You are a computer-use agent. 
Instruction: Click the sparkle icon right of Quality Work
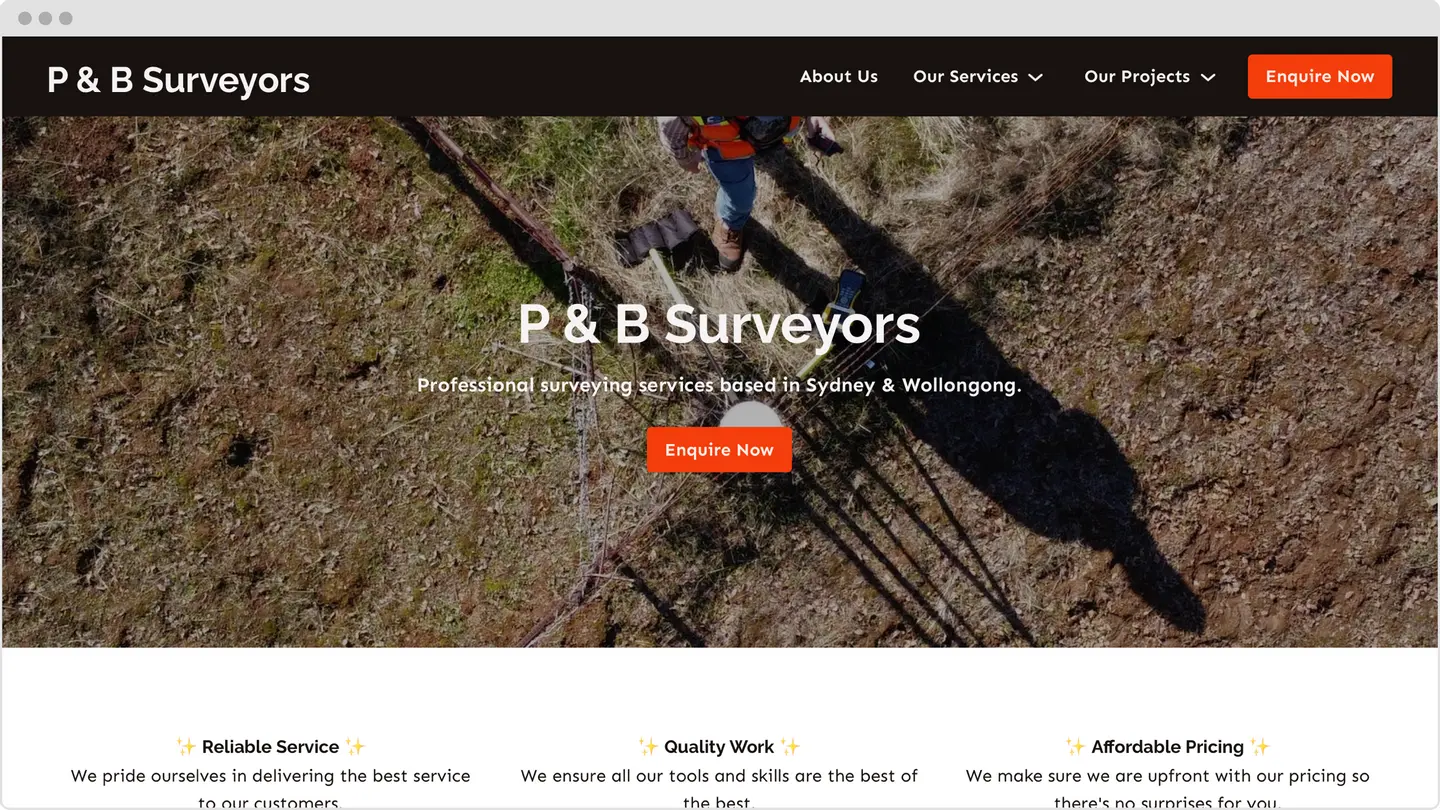click(790, 747)
